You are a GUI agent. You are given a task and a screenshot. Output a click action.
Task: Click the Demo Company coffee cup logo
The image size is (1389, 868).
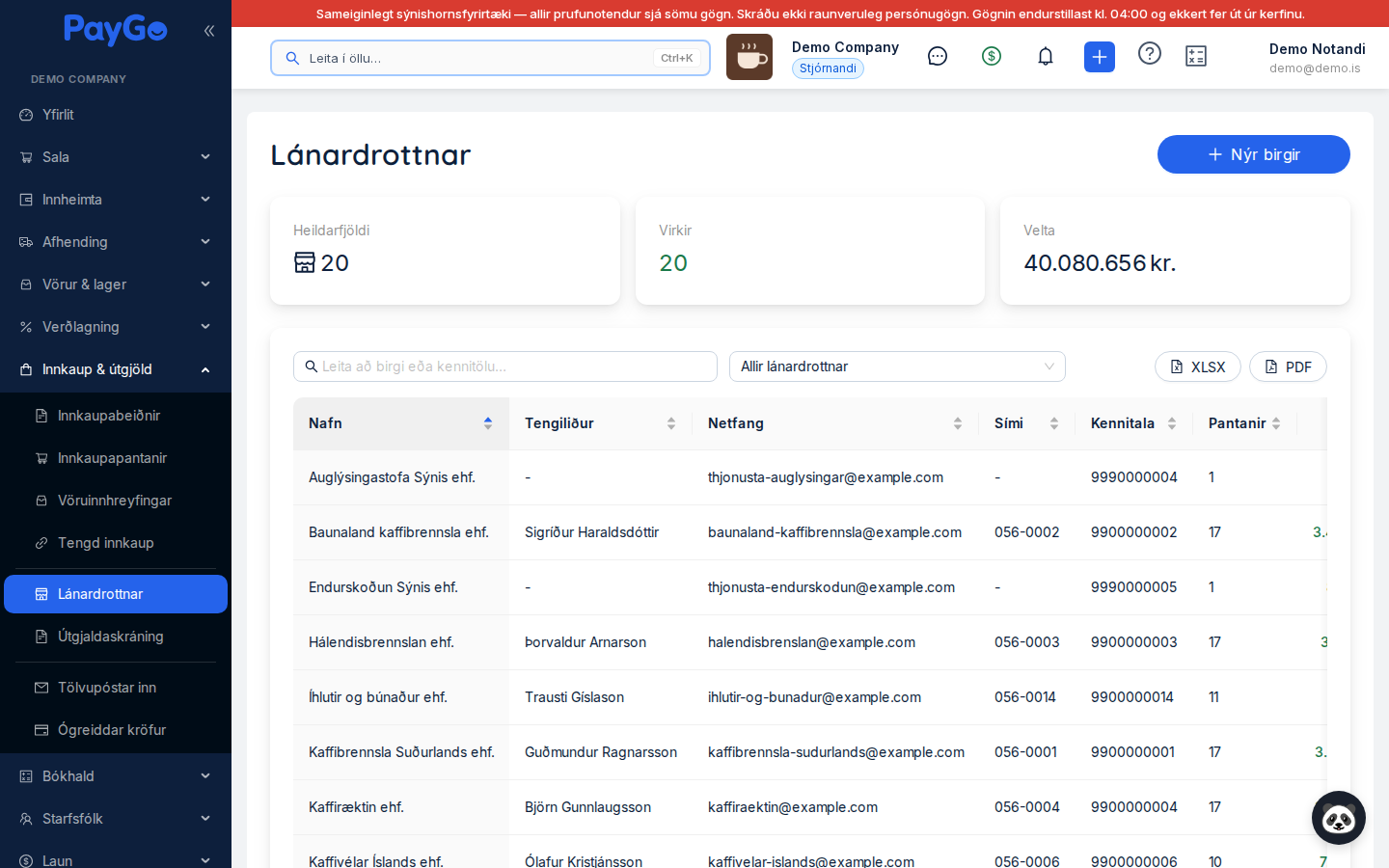tap(749, 57)
